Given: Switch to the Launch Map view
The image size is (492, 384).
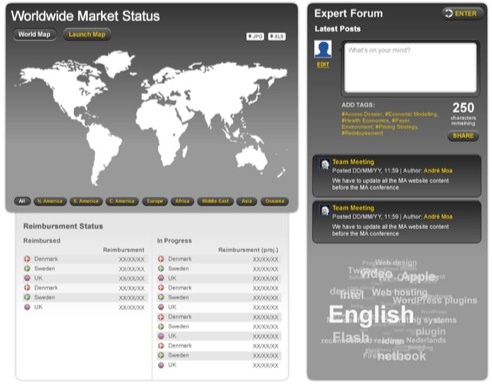Looking at the screenshot, I should click(x=87, y=35).
